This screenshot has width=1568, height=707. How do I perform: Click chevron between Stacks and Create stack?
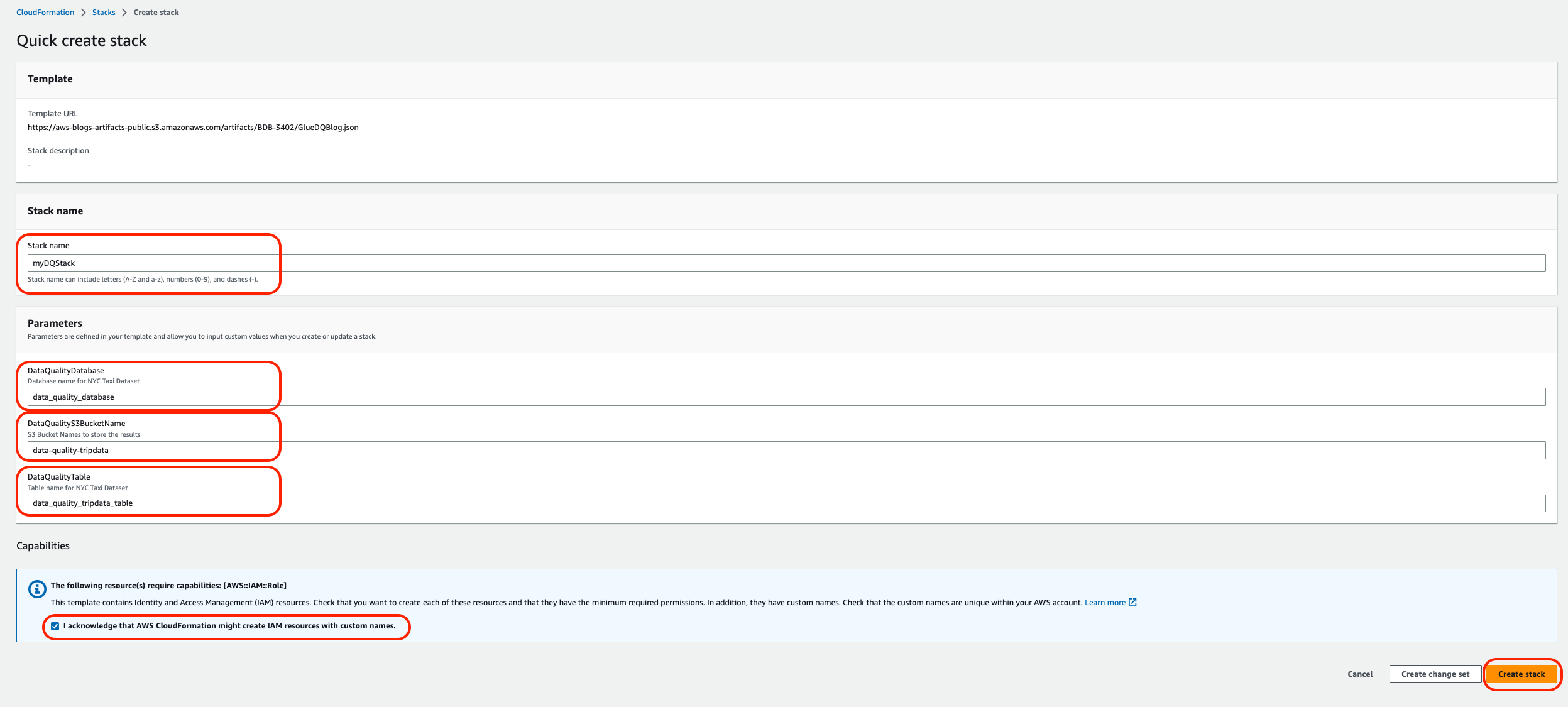click(x=124, y=13)
